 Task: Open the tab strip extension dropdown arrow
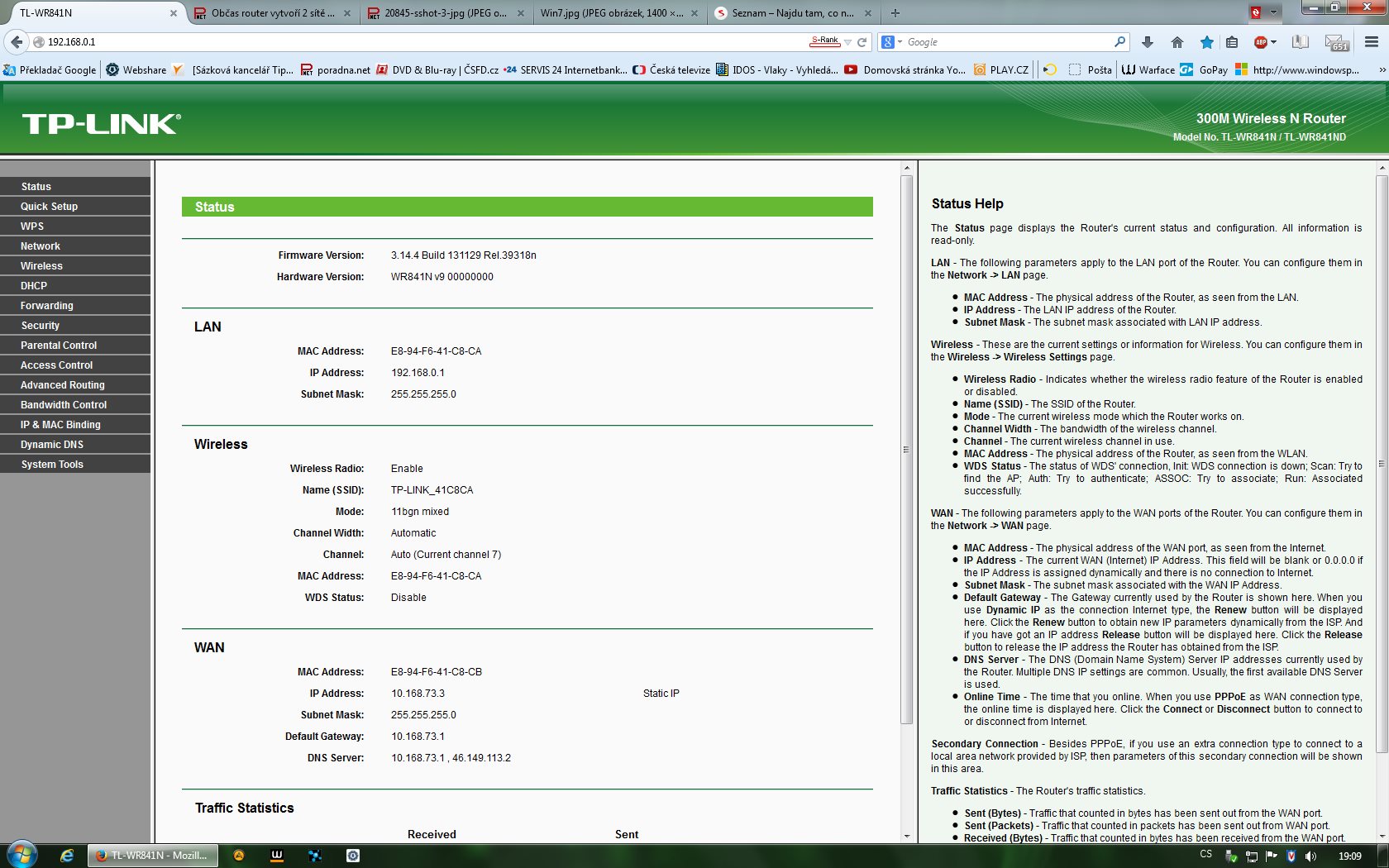[1274, 12]
